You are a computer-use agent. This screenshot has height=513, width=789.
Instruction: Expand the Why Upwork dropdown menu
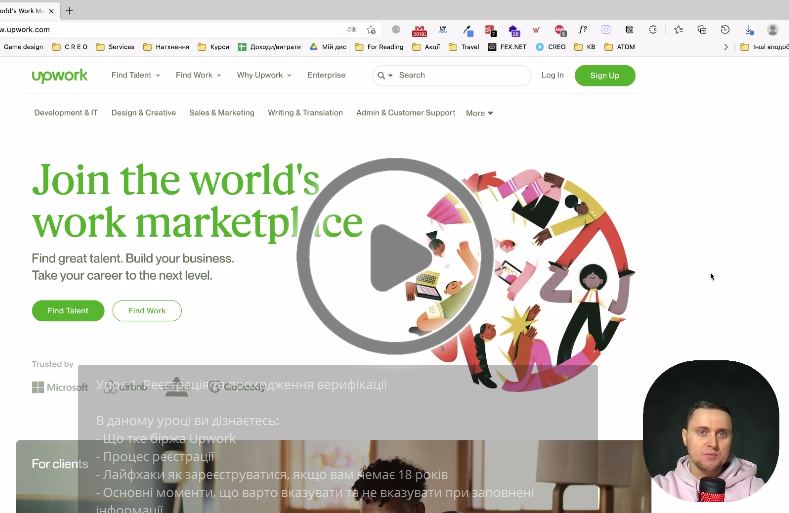(264, 75)
